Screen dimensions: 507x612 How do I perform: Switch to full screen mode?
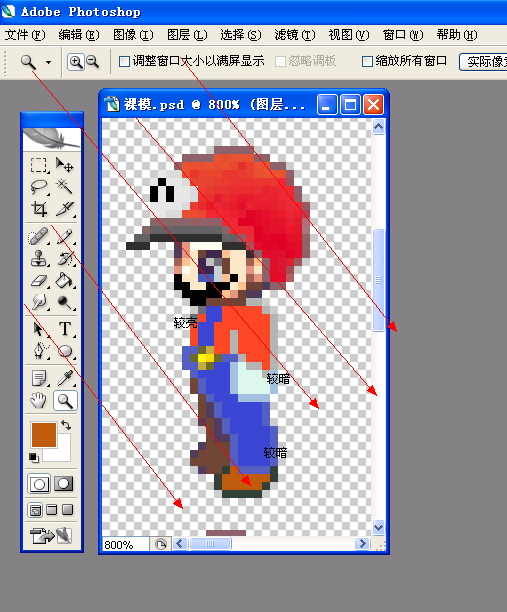[68, 510]
